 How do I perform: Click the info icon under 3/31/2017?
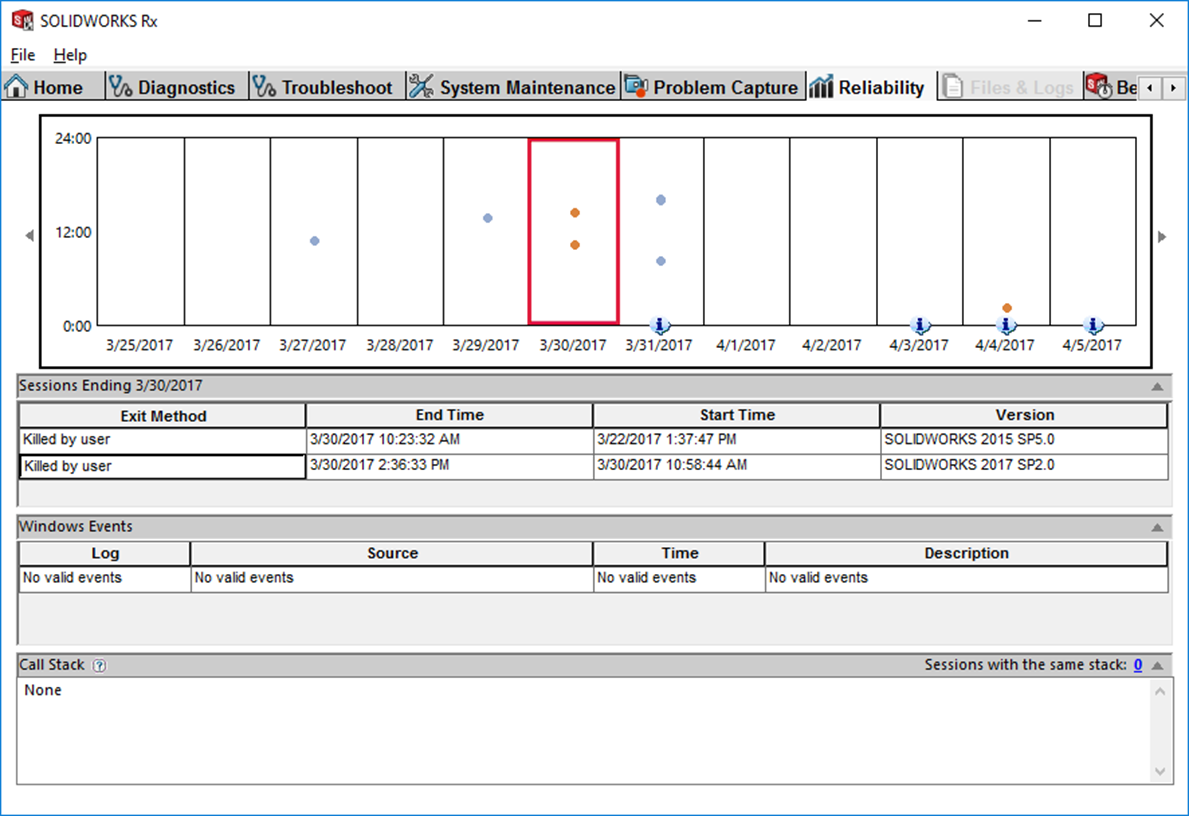tap(659, 325)
